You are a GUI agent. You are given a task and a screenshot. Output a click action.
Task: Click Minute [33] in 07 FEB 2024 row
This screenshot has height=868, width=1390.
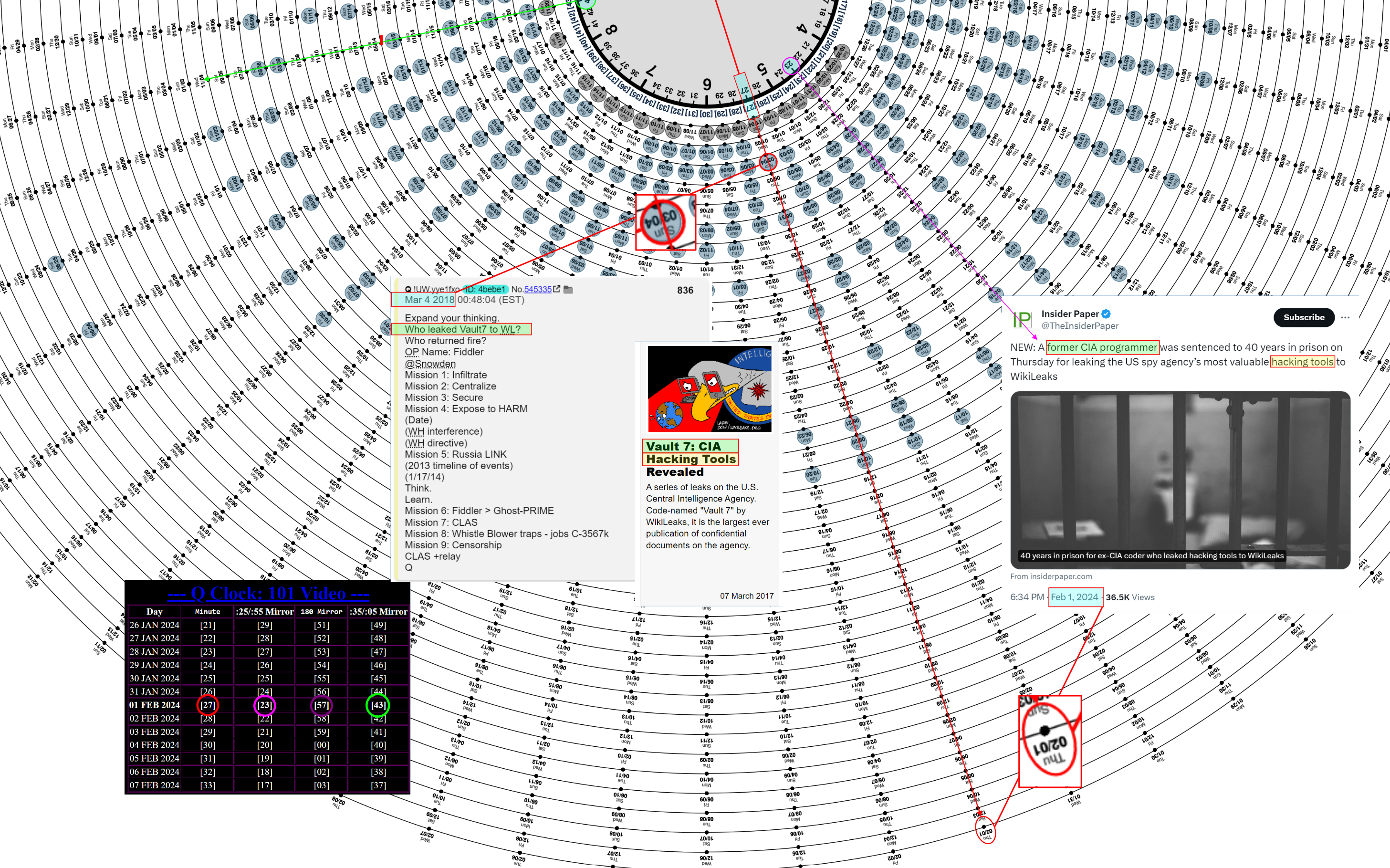coord(208,785)
